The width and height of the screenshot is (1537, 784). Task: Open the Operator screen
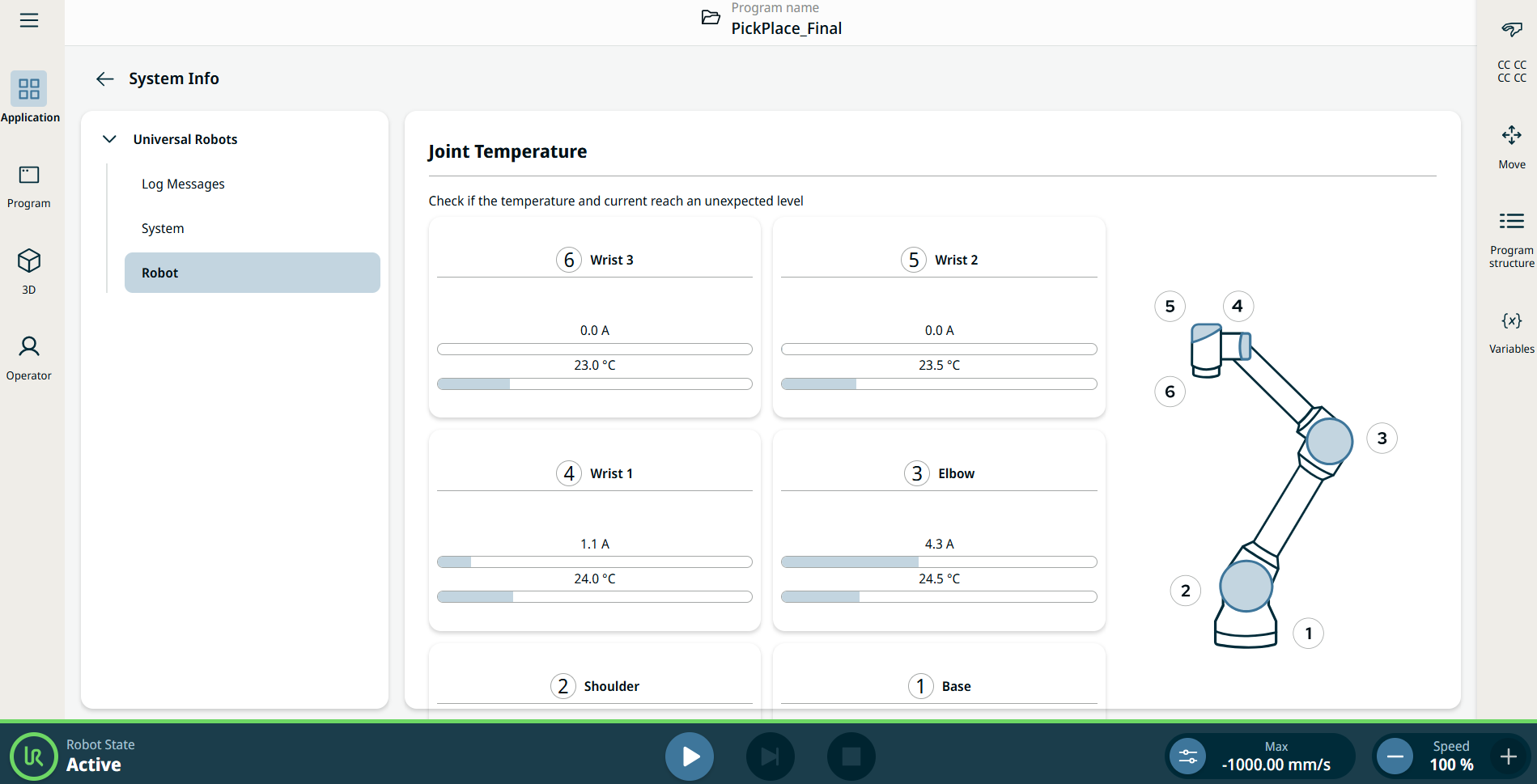coord(29,358)
